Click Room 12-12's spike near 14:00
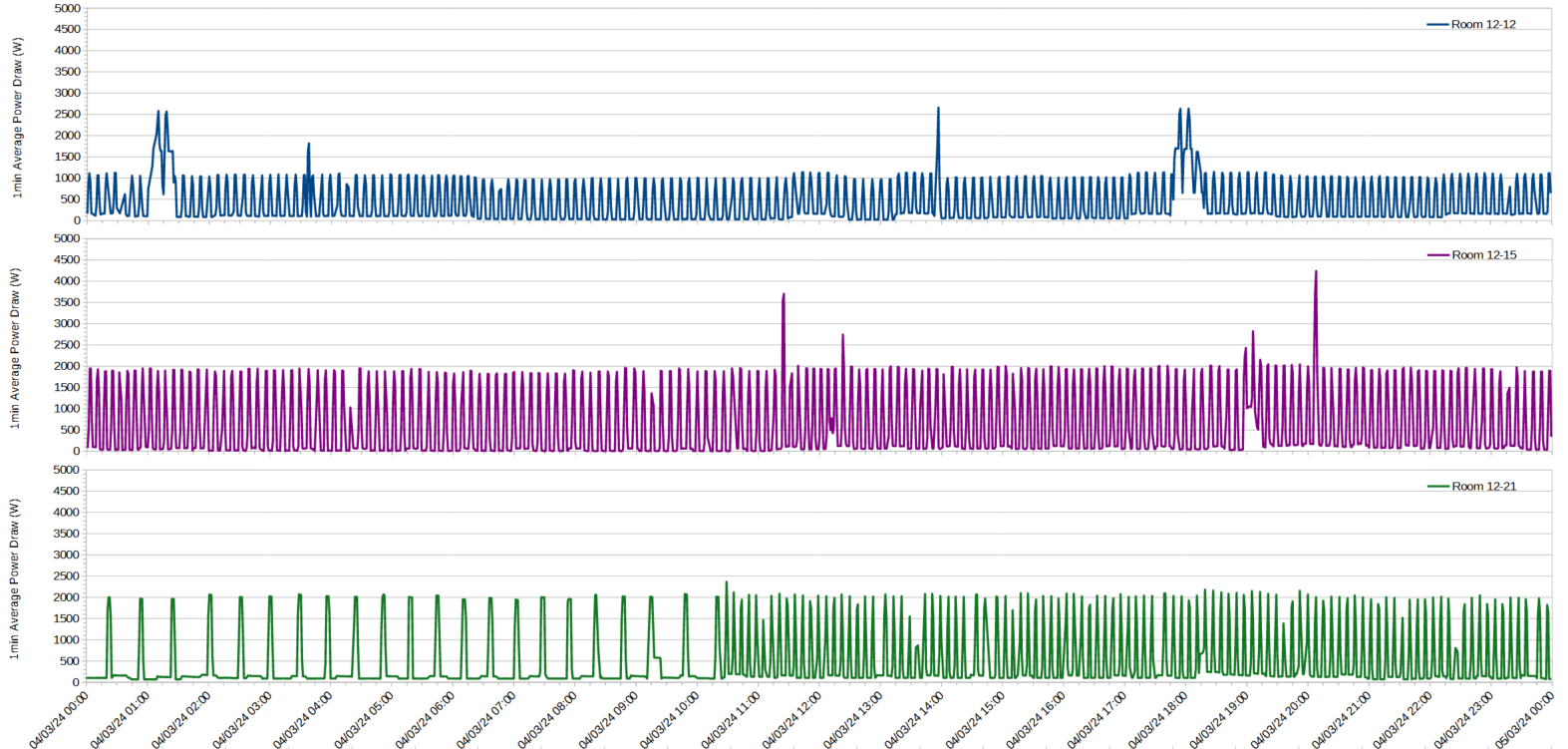The height and width of the screenshot is (749, 1568). coord(938,110)
